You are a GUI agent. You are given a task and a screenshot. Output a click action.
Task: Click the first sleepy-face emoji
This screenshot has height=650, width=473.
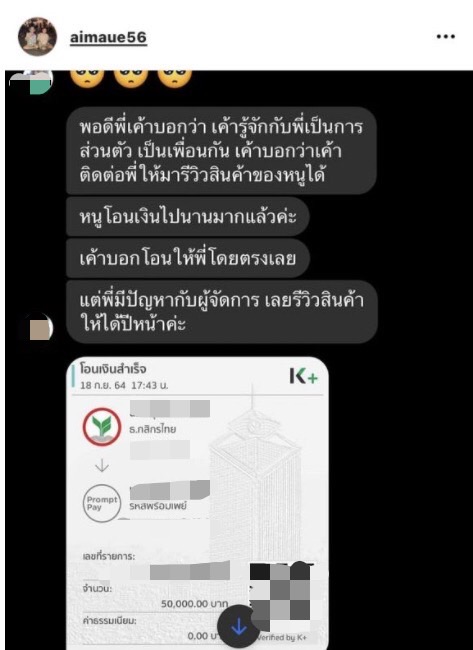click(x=87, y=78)
